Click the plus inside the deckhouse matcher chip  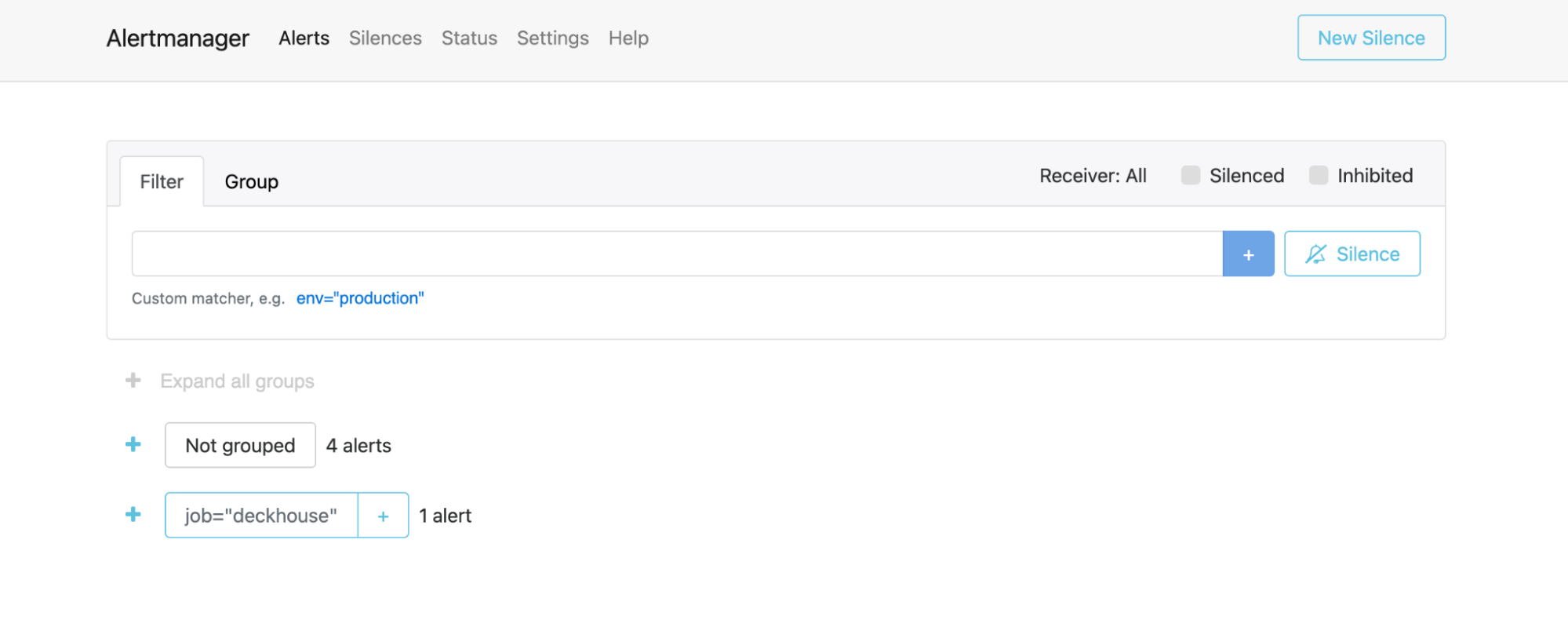(x=383, y=516)
